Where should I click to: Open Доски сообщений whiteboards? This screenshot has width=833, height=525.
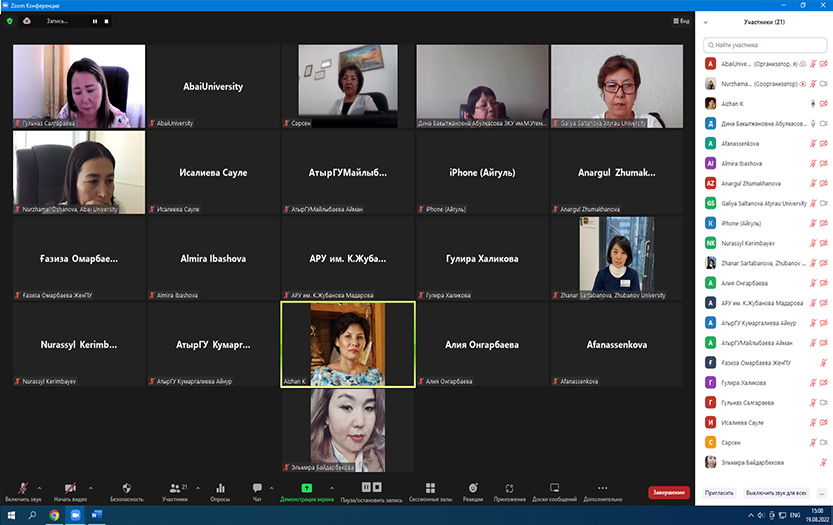coord(554,488)
